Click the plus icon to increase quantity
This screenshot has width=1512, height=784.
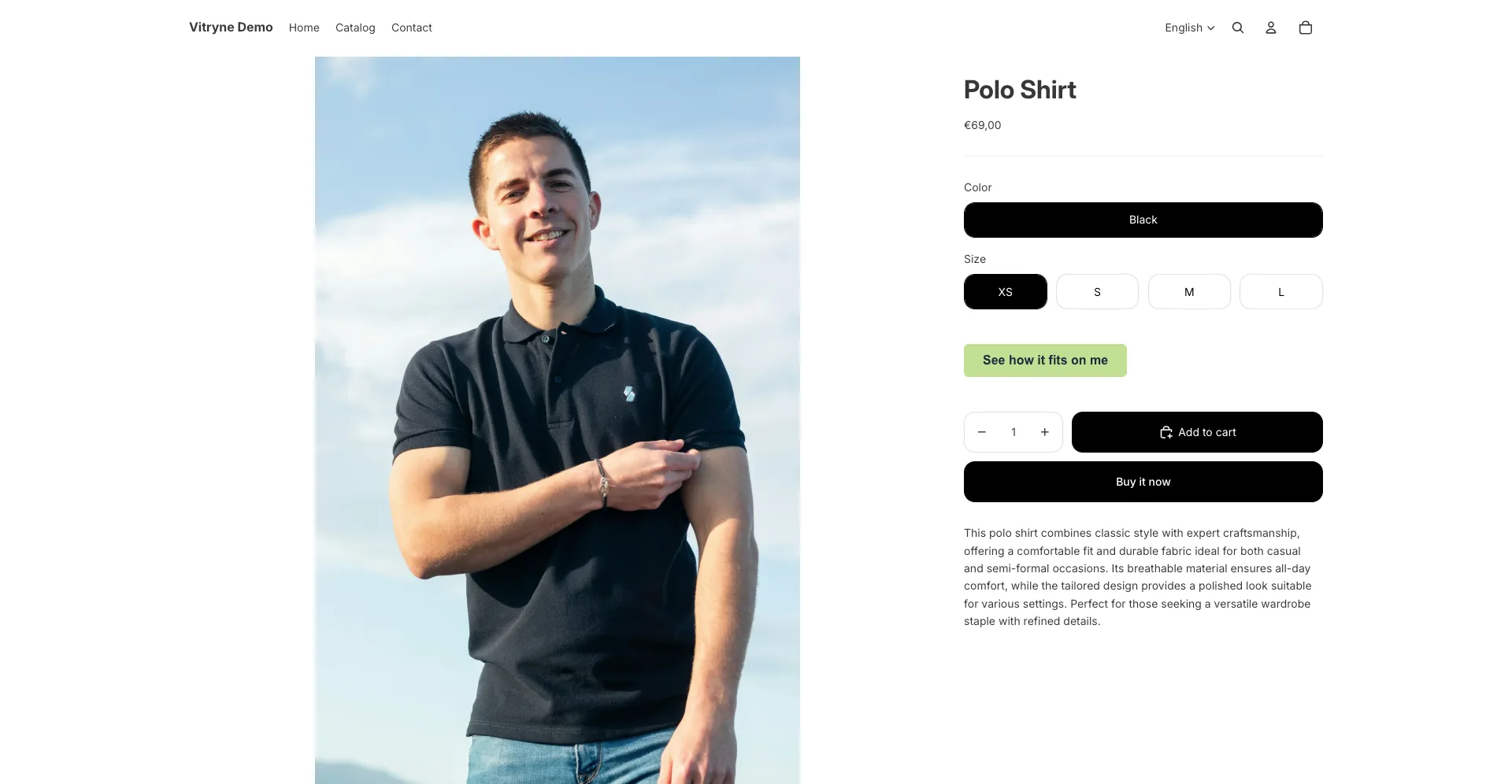tap(1045, 431)
